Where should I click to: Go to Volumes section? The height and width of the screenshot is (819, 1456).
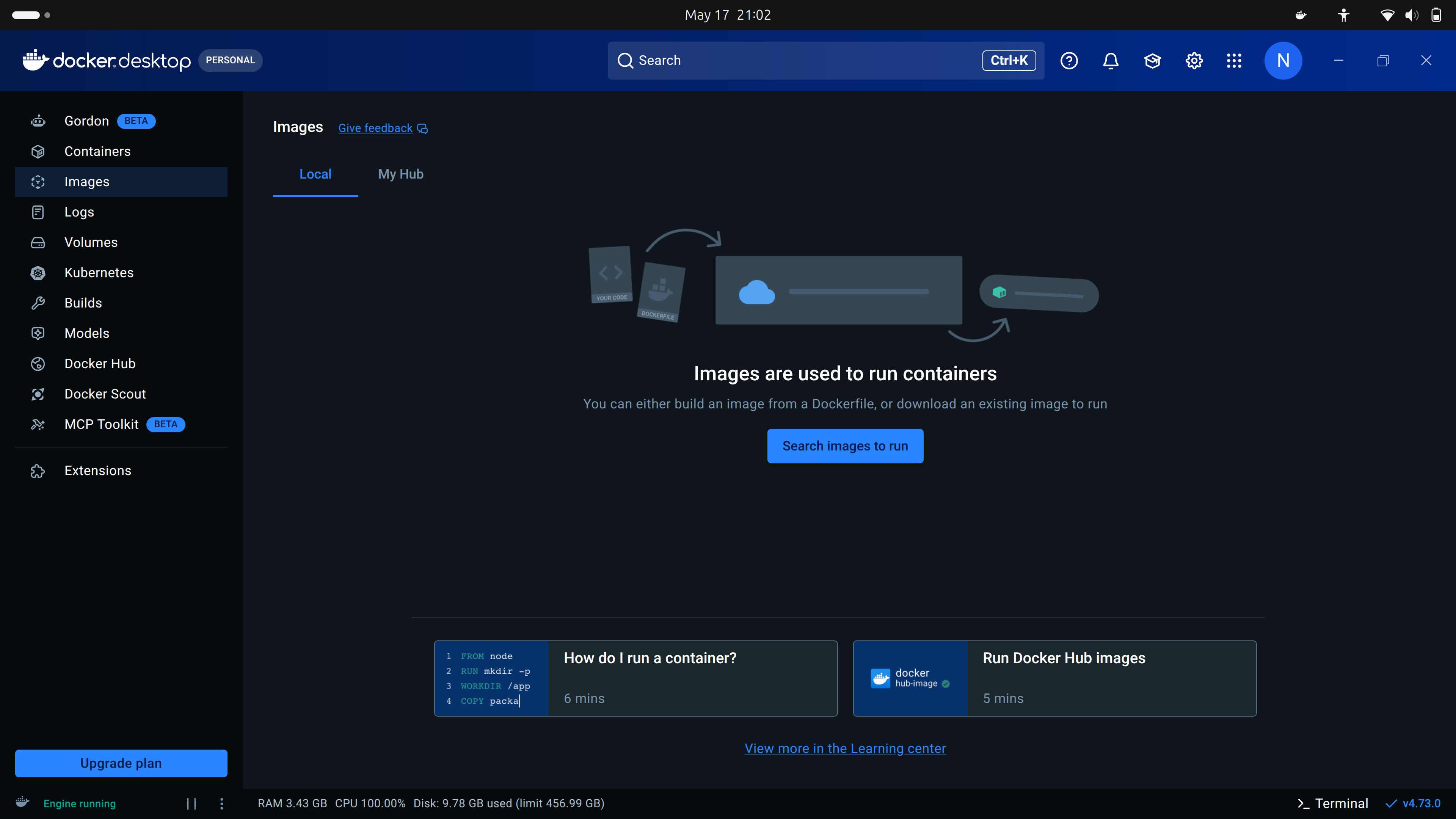121,243
